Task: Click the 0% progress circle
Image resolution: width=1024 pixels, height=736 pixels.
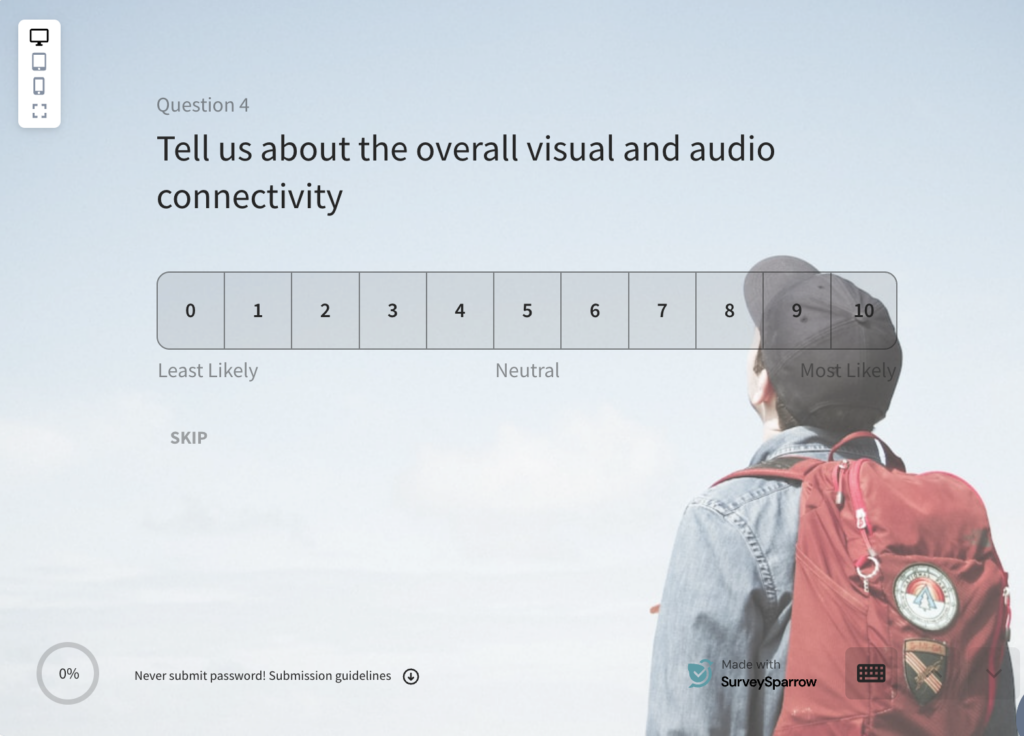Action: tap(67, 673)
